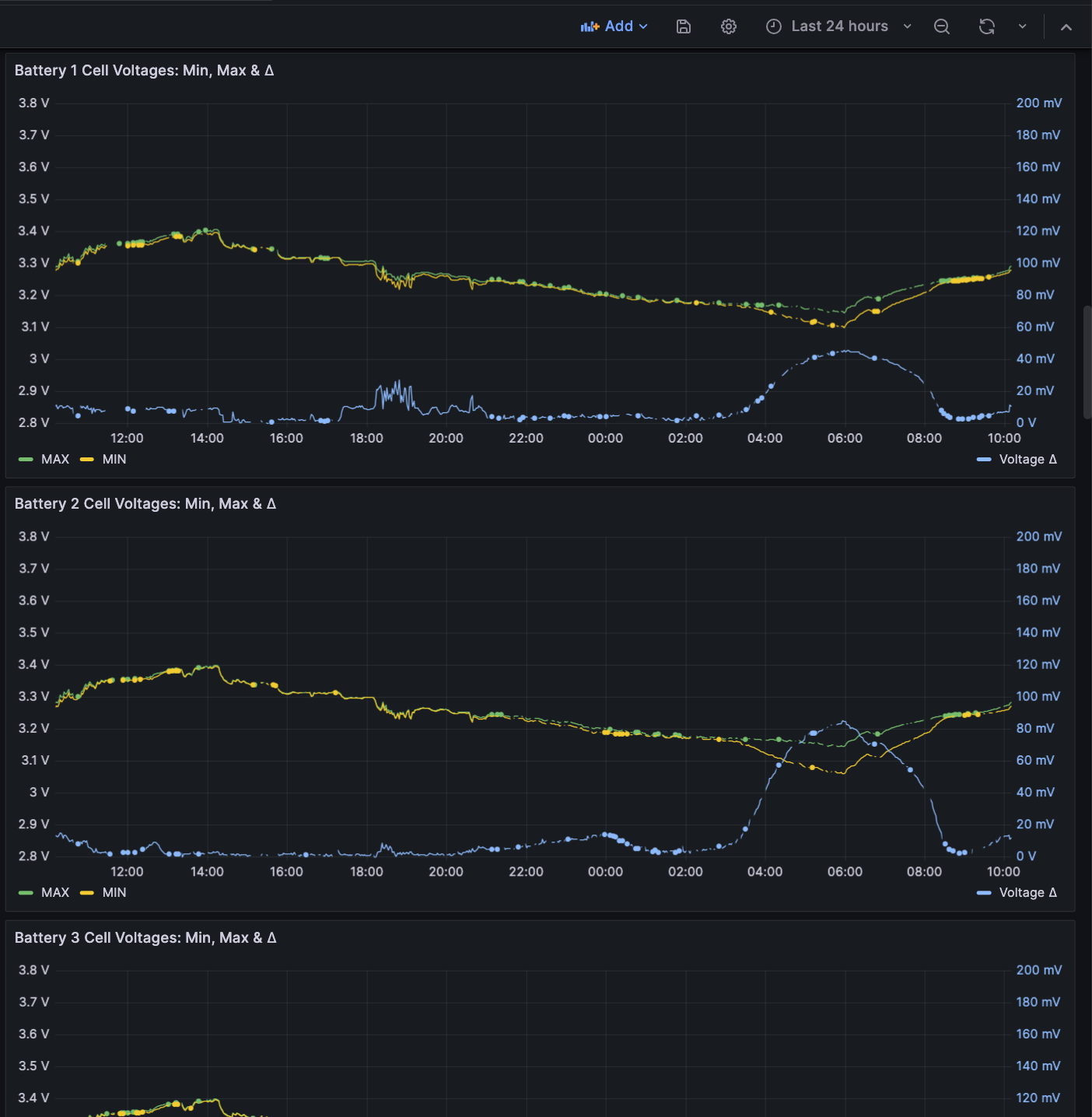Click the 140 mV label on Battery 3 chart
Screen dimensions: 1092x1117
coord(1038,1066)
